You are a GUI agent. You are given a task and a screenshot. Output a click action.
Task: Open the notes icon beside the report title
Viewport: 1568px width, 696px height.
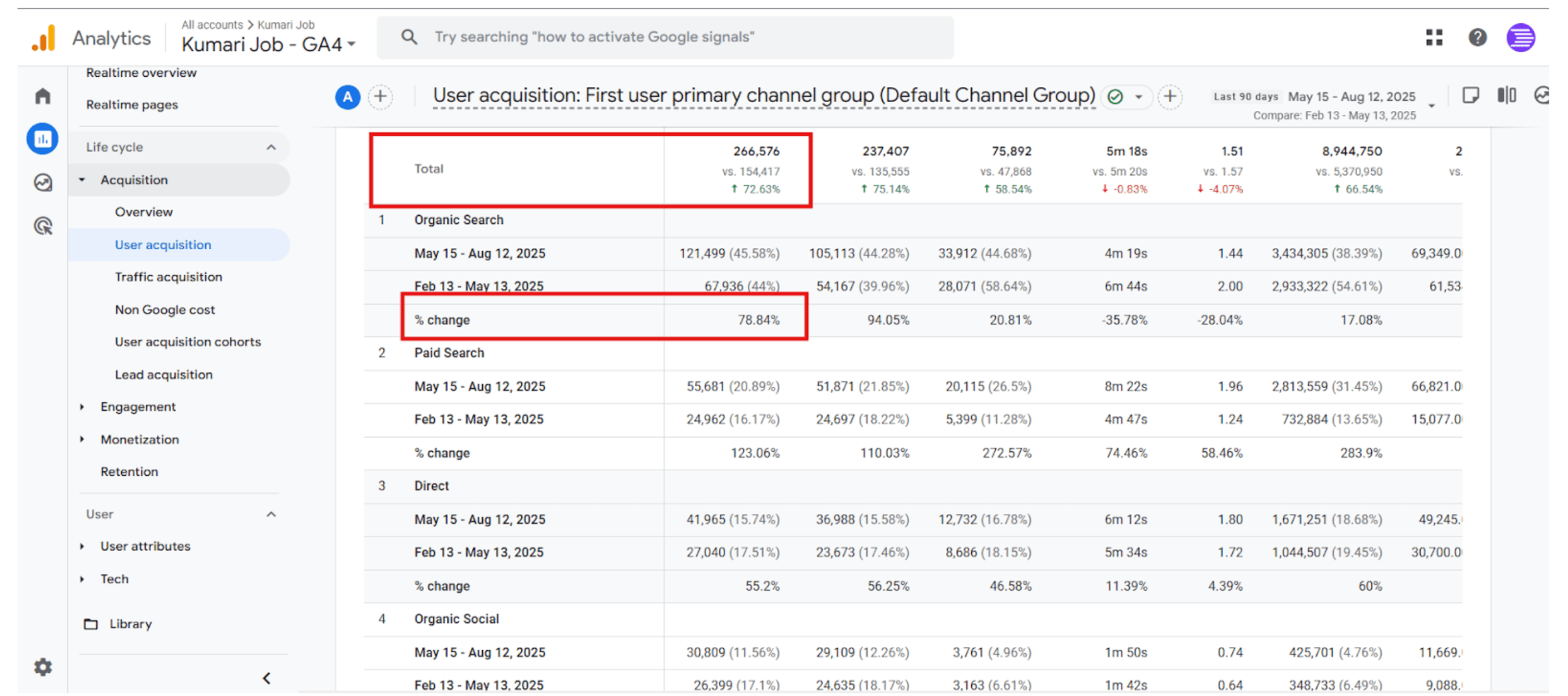click(1471, 96)
